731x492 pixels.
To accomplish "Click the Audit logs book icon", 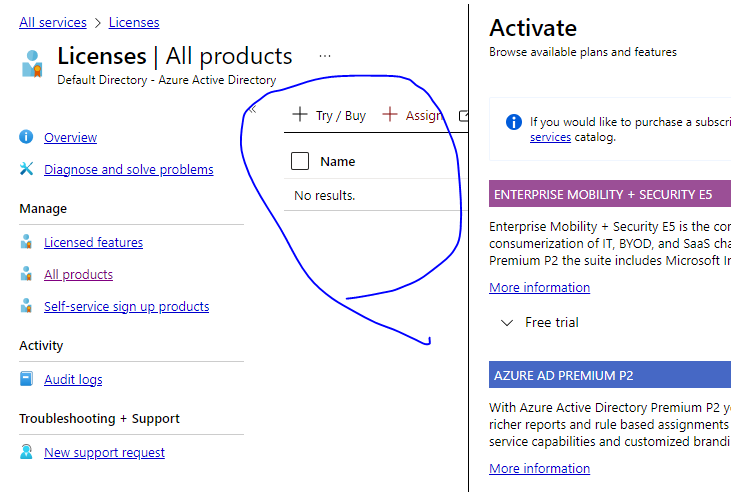I will 27,379.
